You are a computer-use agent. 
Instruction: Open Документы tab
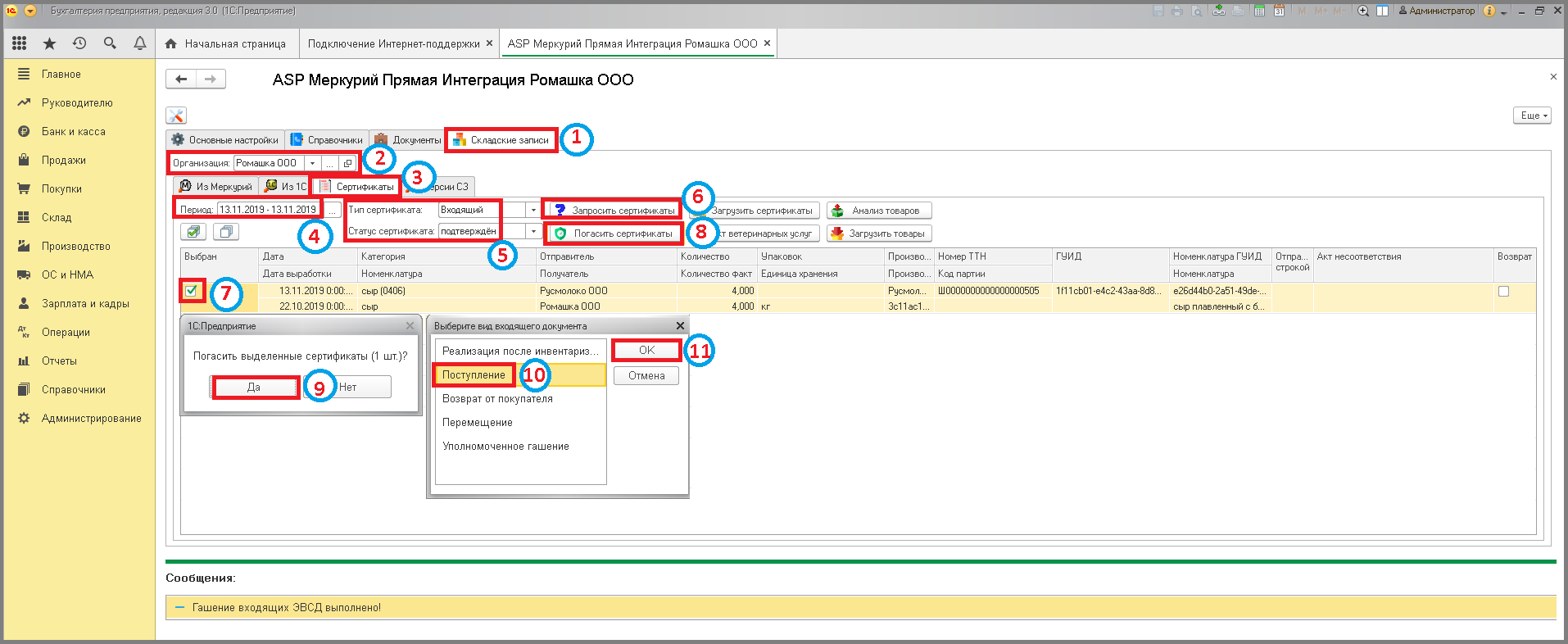tap(408, 140)
